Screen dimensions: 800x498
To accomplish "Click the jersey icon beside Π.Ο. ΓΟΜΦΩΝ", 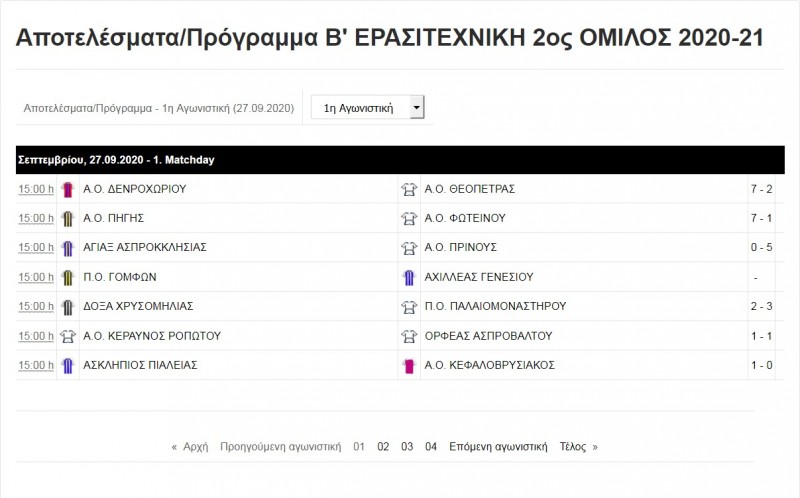I will (x=68, y=277).
